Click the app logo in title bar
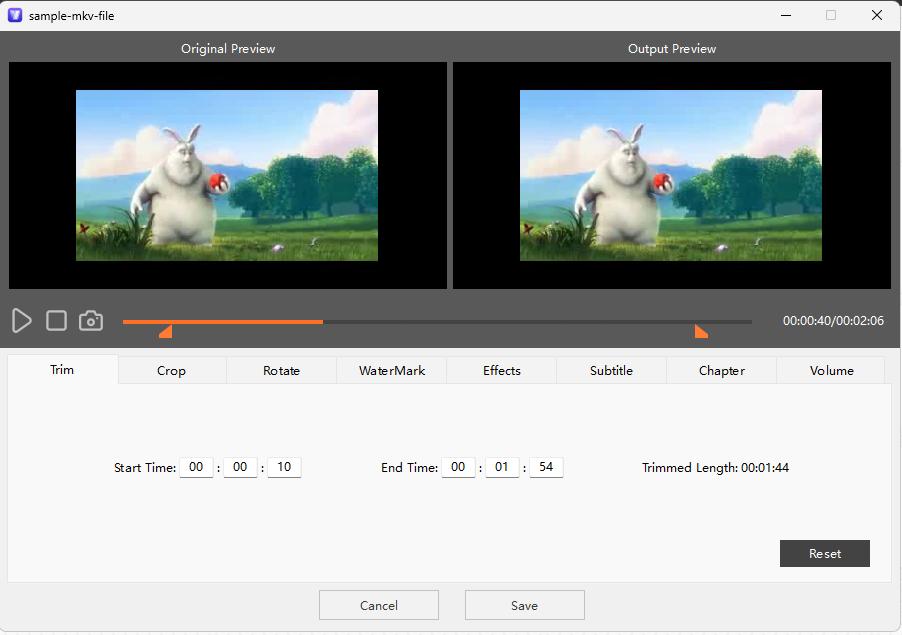Screen dimensions: 902x635 [x=15, y=15]
